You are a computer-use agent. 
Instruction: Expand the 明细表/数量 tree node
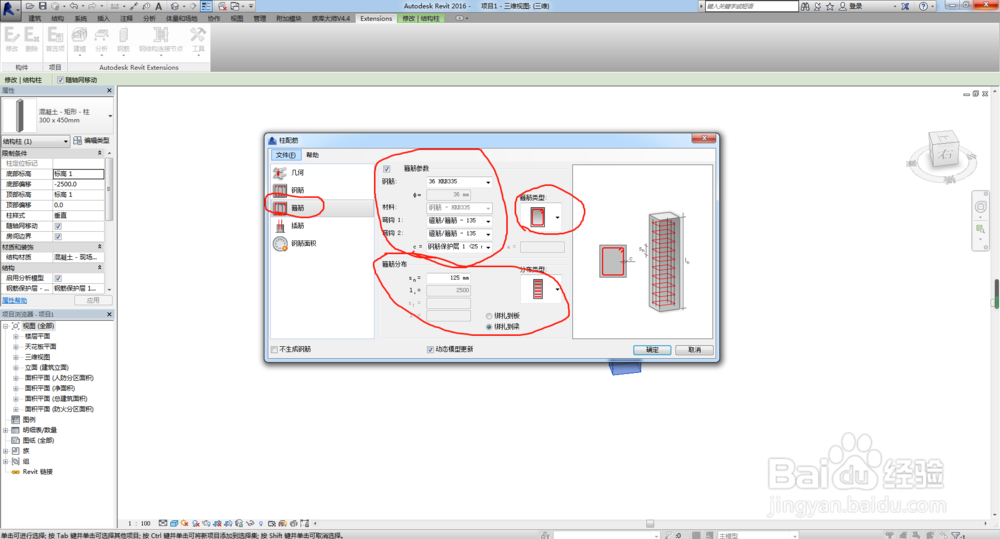(6, 430)
